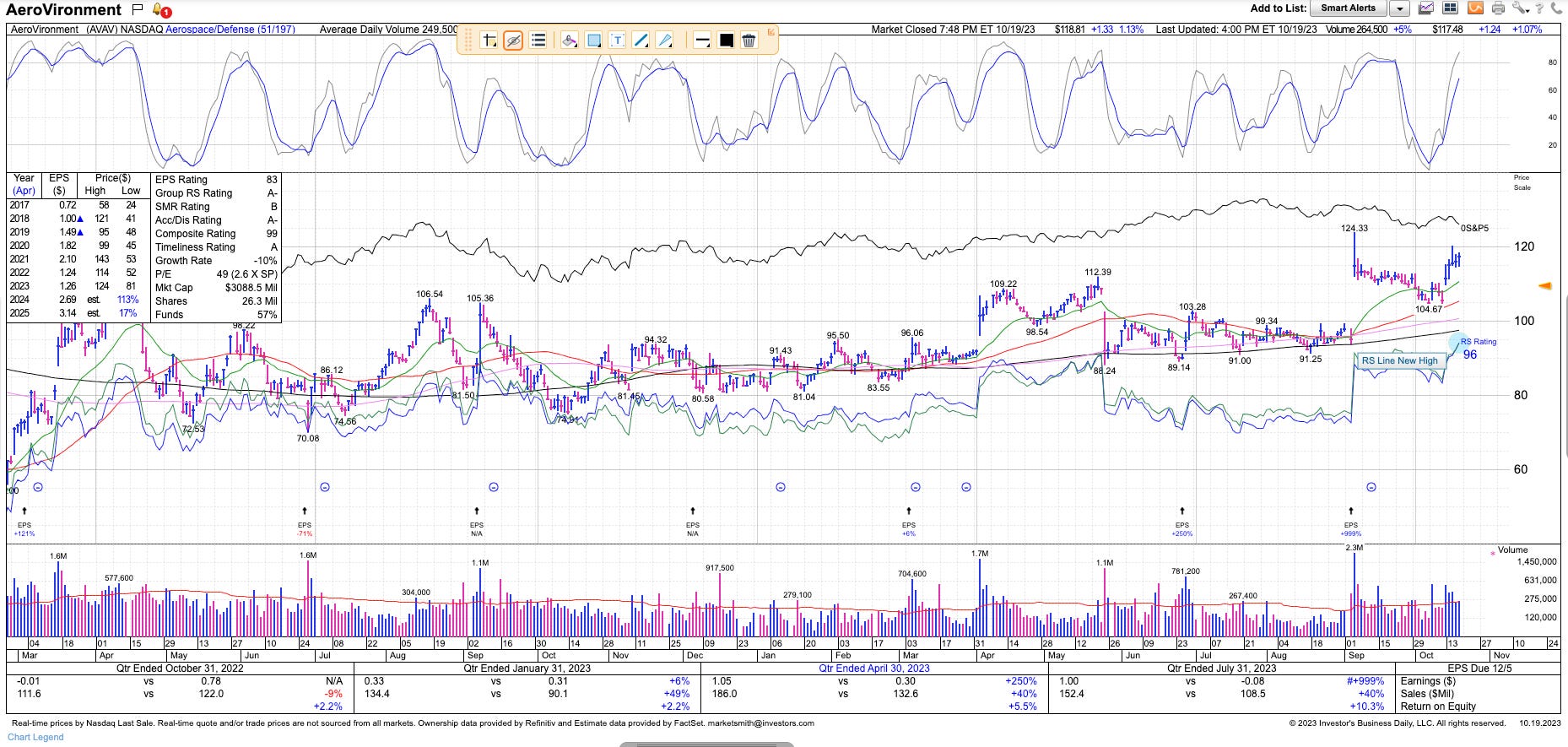Image resolution: width=1568 pixels, height=747 pixels.
Task: Open the annotations list icon
Action: point(538,41)
